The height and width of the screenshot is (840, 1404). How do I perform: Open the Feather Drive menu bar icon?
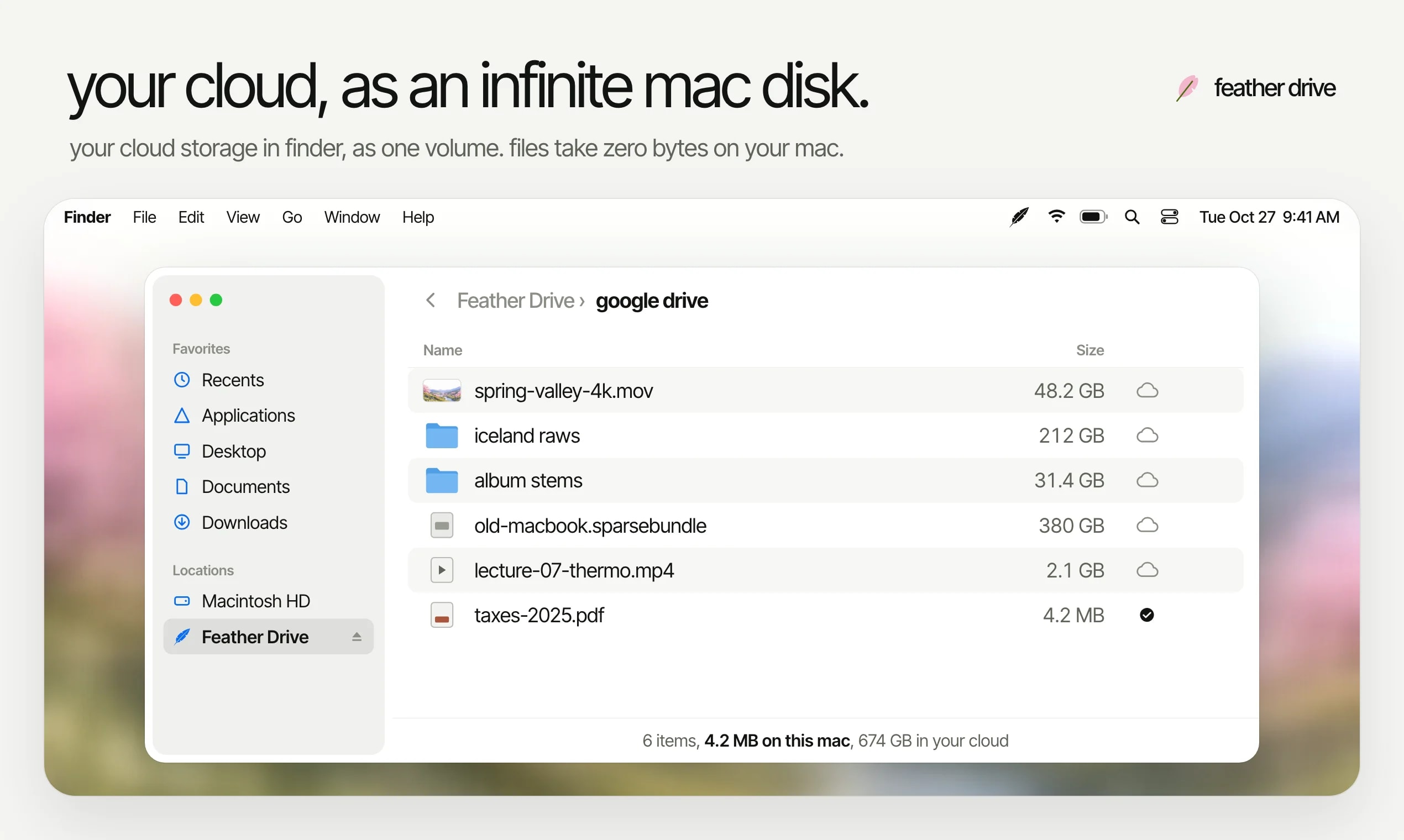coord(1019,217)
